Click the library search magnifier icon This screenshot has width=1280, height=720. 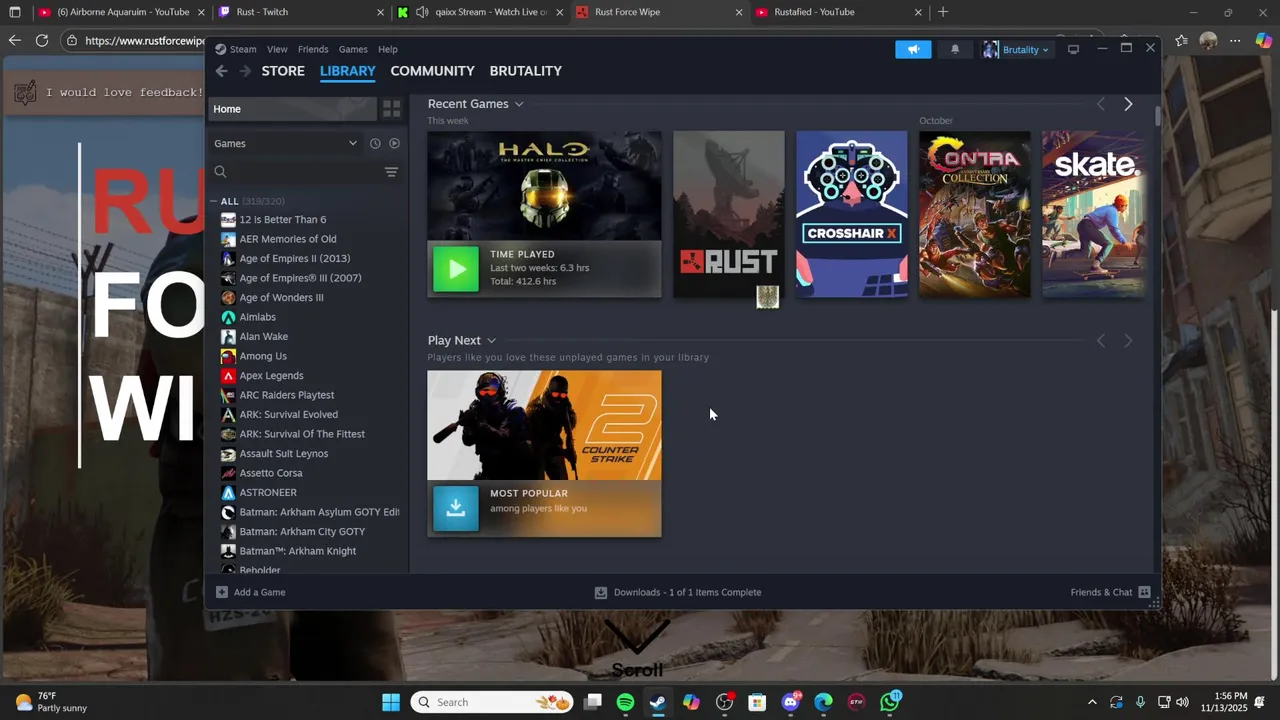click(220, 172)
